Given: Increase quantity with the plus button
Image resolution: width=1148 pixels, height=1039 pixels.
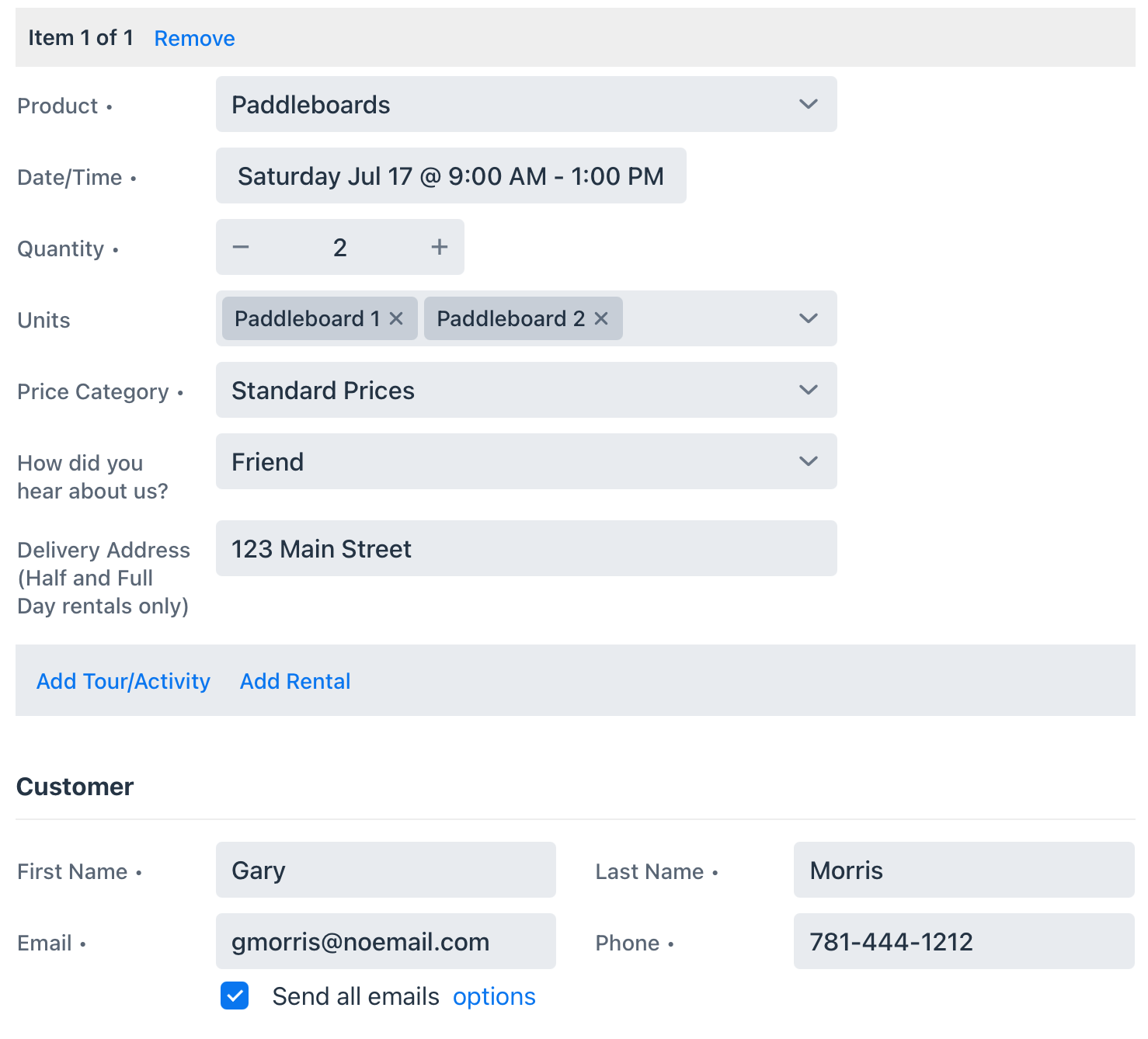Looking at the screenshot, I should coord(440,247).
